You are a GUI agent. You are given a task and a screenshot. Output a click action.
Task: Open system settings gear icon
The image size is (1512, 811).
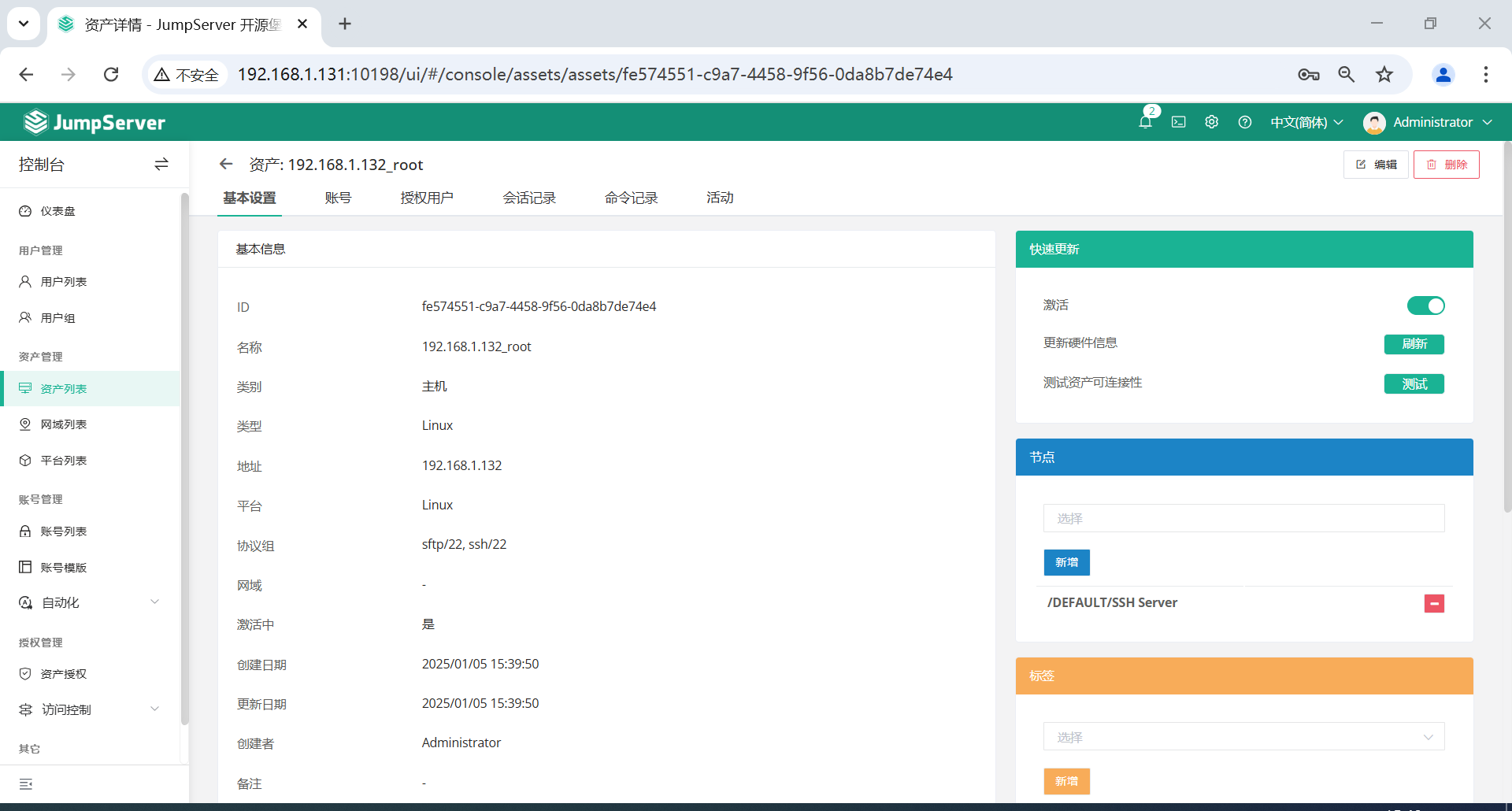(x=1211, y=122)
